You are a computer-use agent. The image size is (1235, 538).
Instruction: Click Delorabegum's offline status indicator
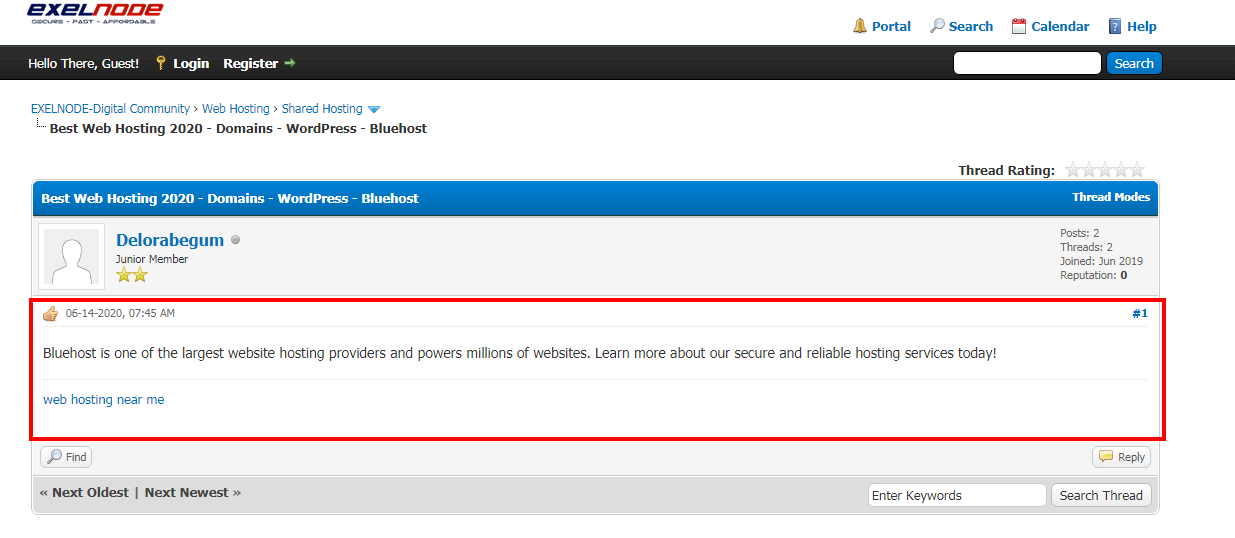point(236,240)
